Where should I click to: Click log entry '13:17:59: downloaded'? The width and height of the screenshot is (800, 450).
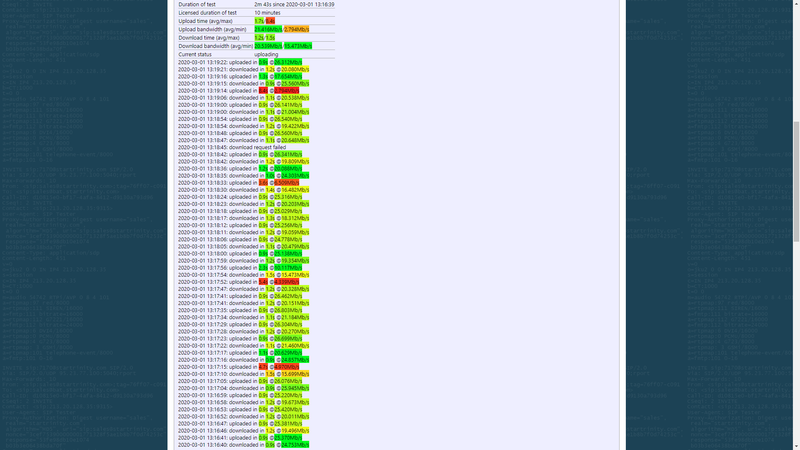(x=243, y=261)
